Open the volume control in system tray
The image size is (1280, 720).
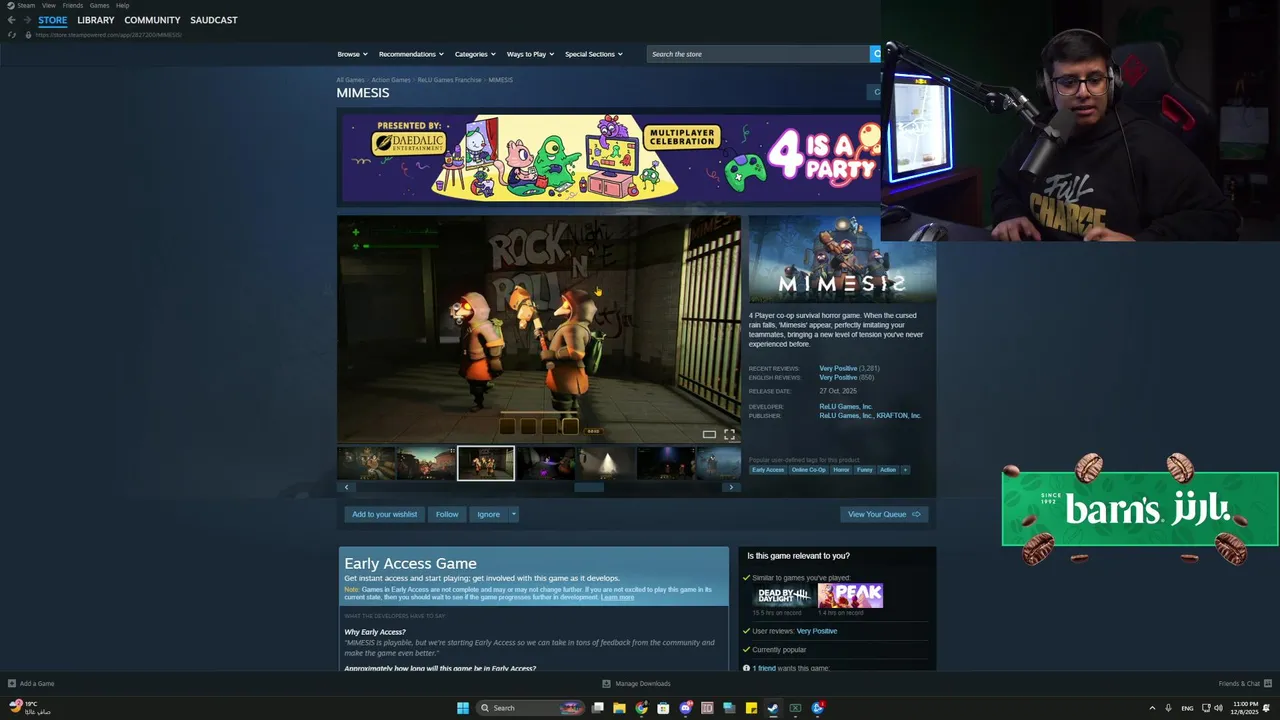[x=1218, y=708]
